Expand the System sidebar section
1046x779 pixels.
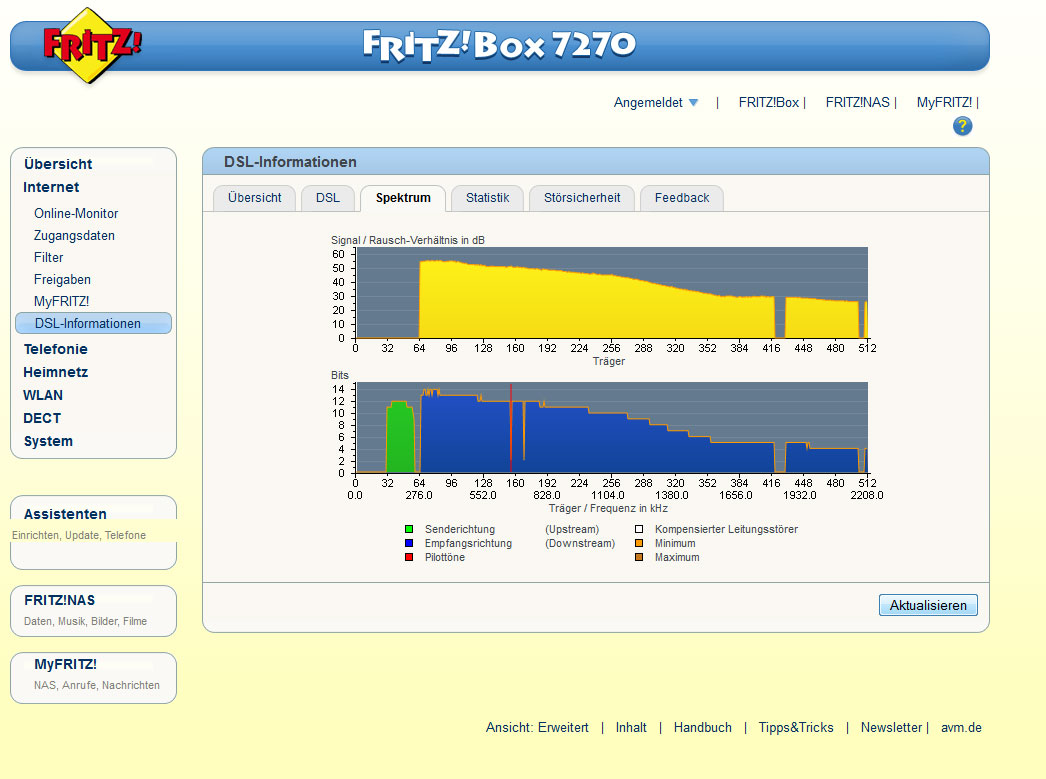(48, 442)
